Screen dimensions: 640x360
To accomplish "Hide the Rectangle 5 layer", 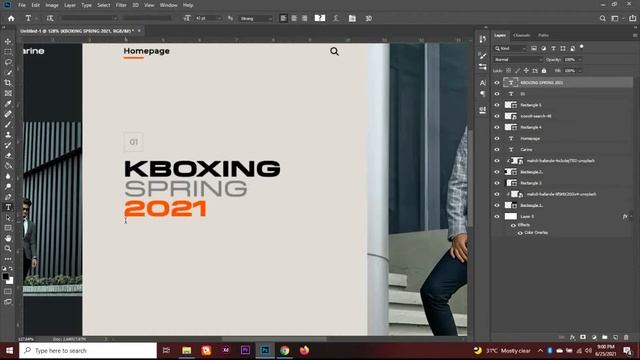I will coord(497,105).
